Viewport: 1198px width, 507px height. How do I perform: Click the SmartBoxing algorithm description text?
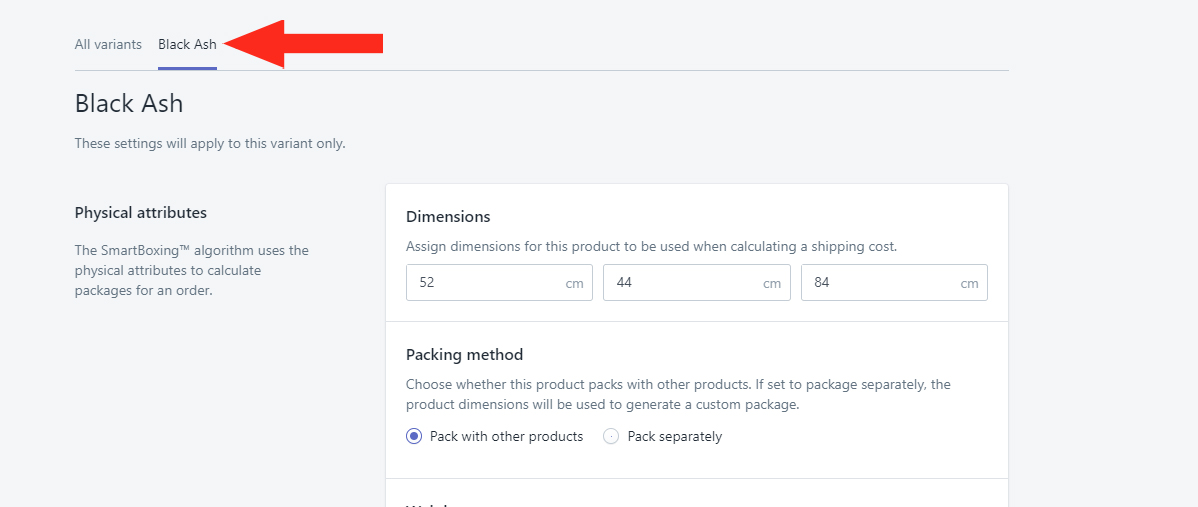pos(191,270)
